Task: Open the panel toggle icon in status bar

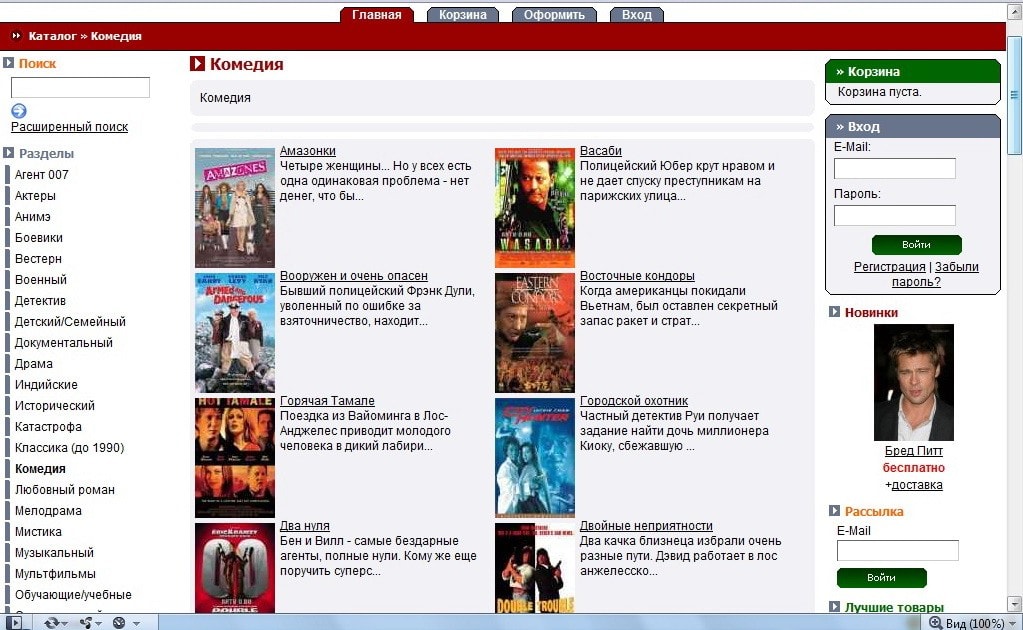Action: coord(14,623)
